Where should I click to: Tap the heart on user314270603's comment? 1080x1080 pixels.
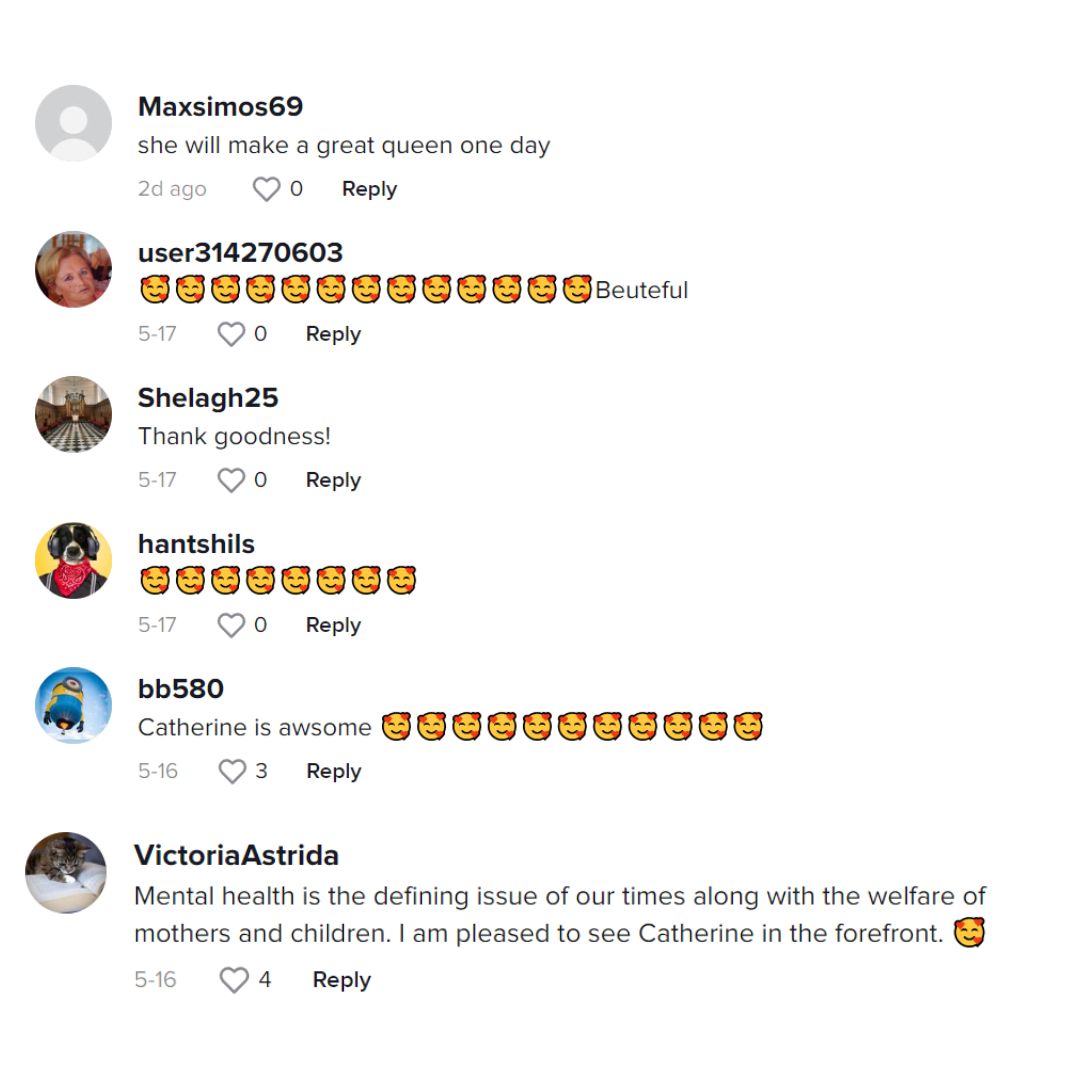tap(231, 334)
